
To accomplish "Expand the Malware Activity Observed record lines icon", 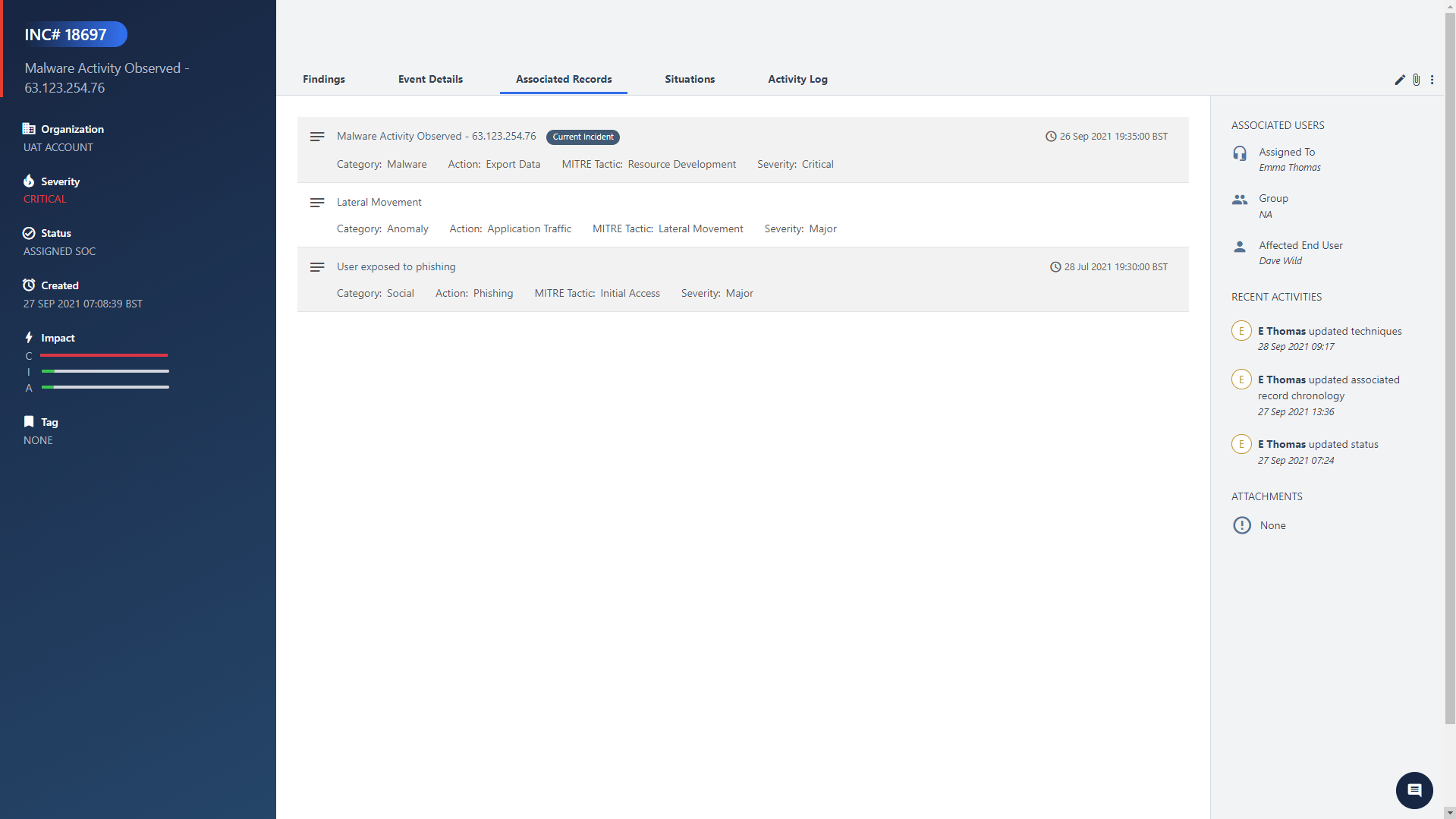I will pyautogui.click(x=317, y=137).
